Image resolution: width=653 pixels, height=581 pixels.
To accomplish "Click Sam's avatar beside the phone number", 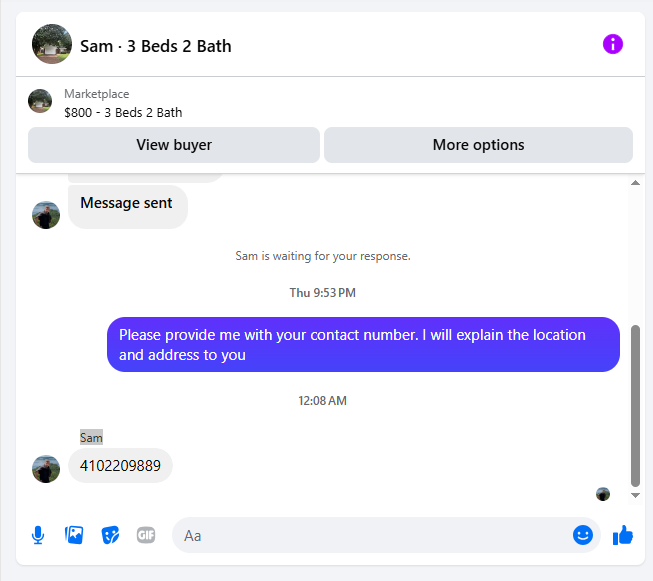I will click(x=46, y=469).
